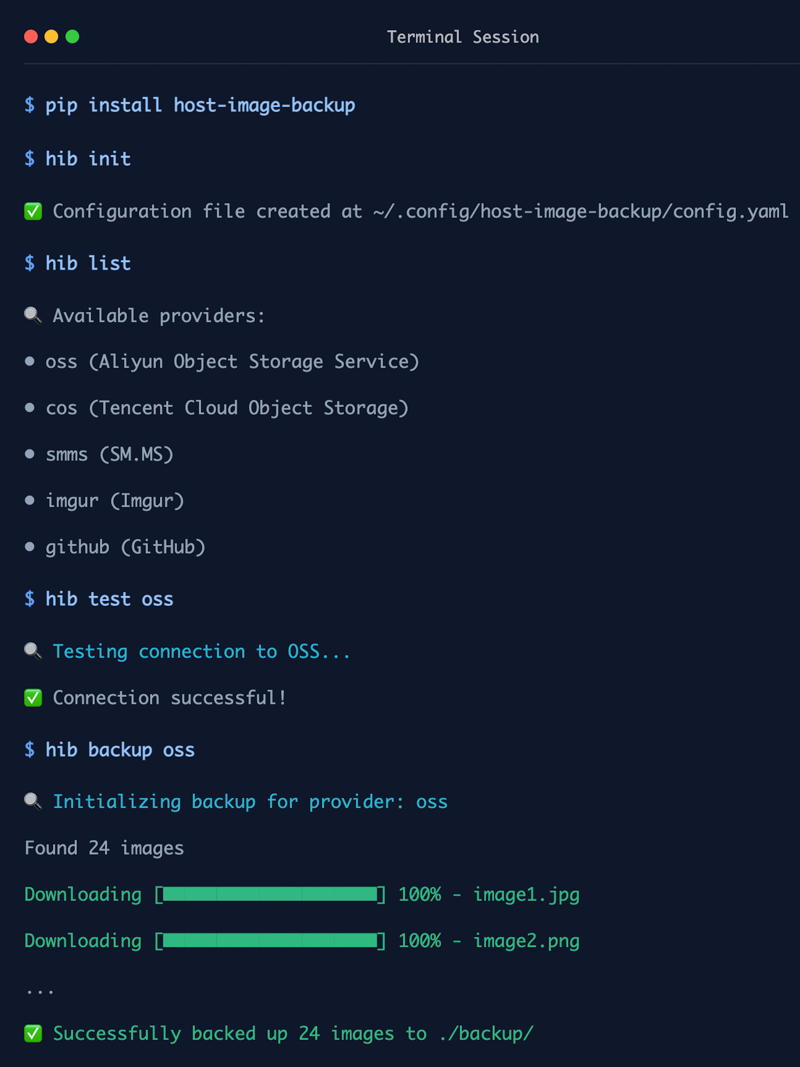
Task: Click the cos Tencent Cloud provider entry
Action: point(227,408)
